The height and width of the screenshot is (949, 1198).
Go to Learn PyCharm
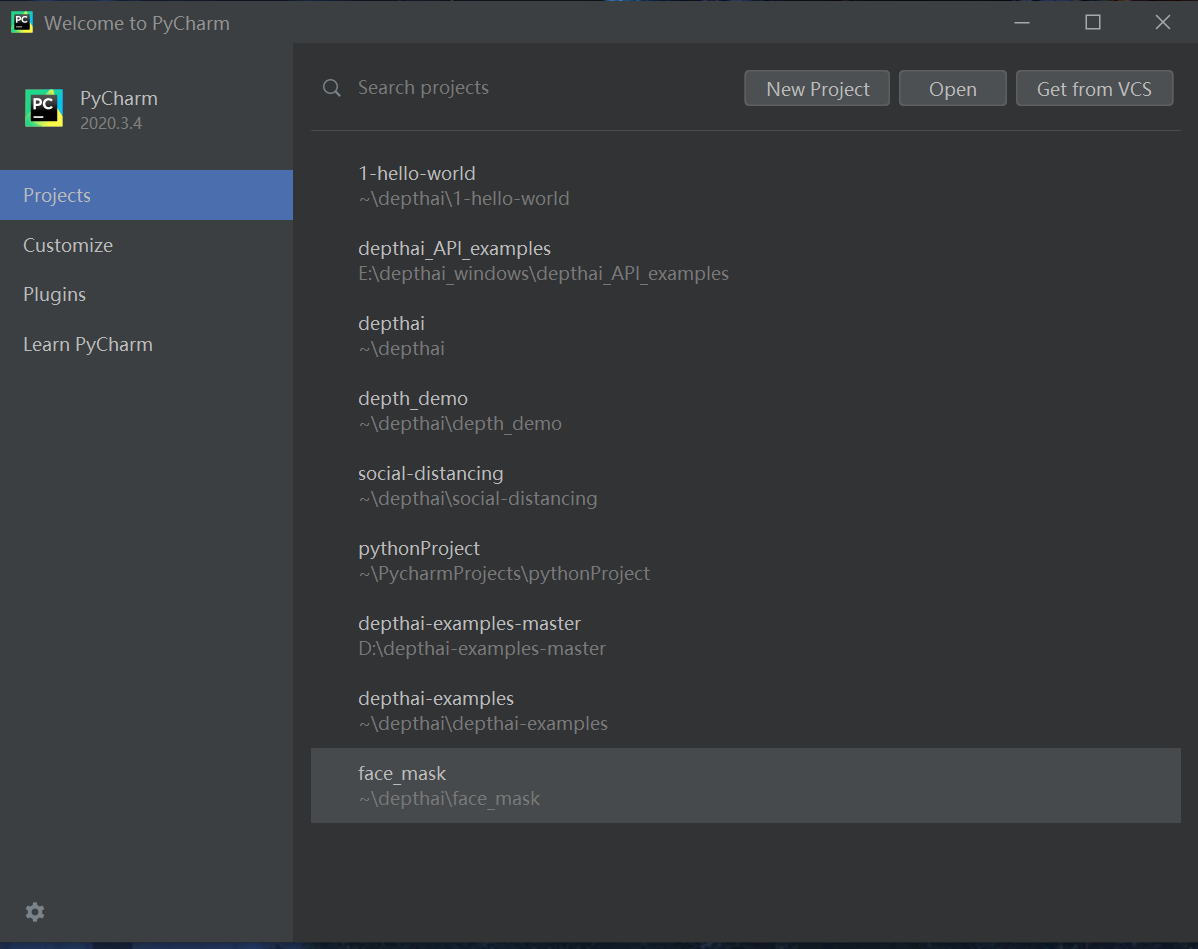coord(146,345)
